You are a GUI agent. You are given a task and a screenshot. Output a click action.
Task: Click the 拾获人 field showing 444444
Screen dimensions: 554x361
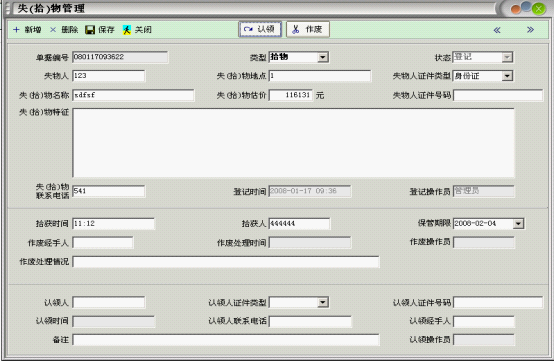(299, 224)
